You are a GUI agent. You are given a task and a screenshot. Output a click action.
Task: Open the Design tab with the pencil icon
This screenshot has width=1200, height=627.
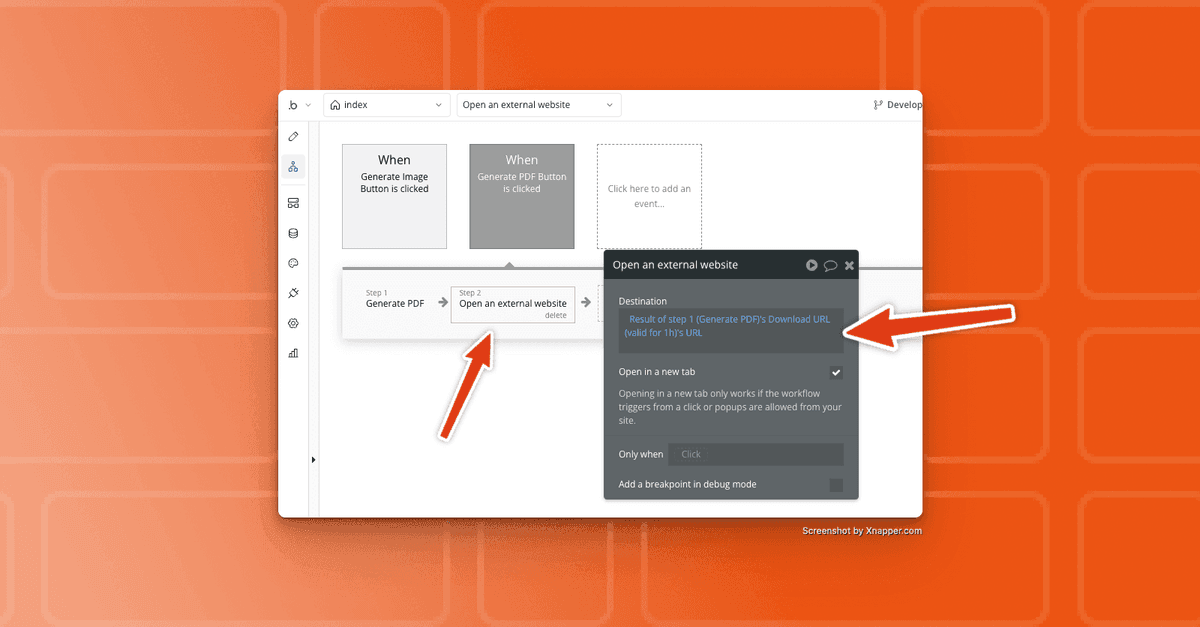(293, 137)
